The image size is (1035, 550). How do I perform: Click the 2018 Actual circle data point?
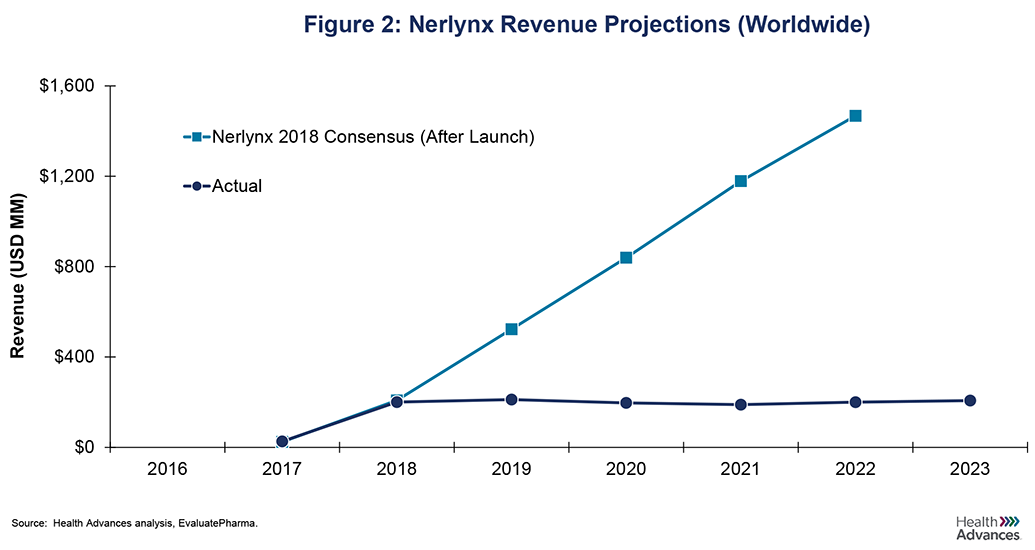pos(397,401)
